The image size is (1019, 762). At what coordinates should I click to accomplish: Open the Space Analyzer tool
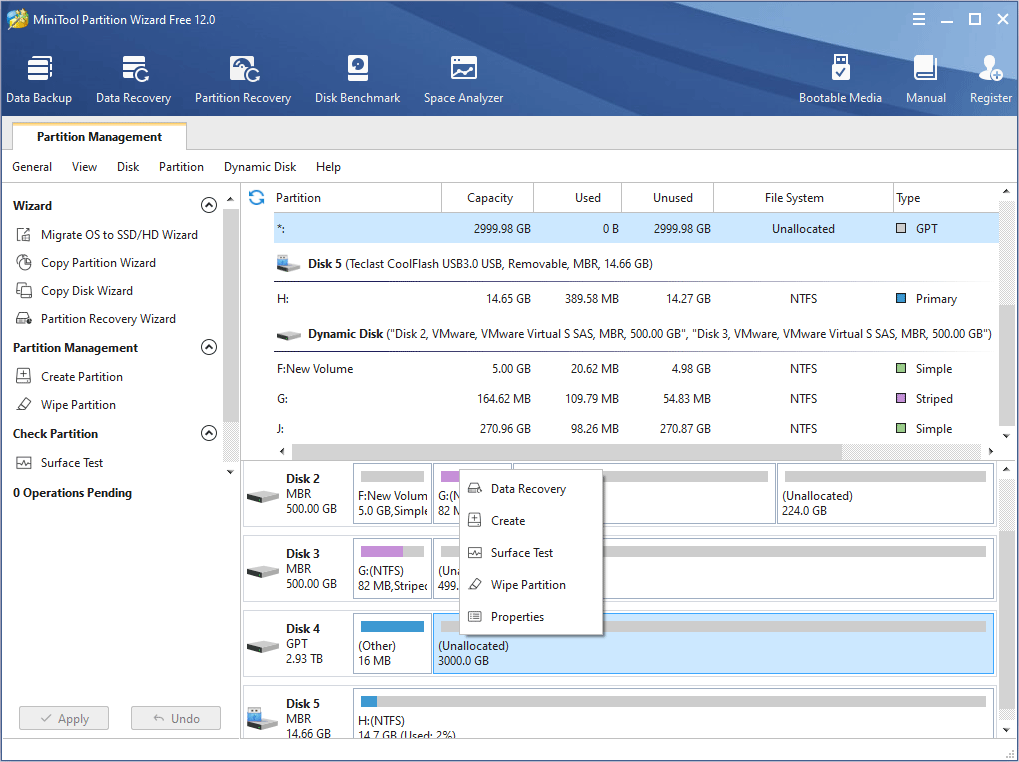pos(463,79)
